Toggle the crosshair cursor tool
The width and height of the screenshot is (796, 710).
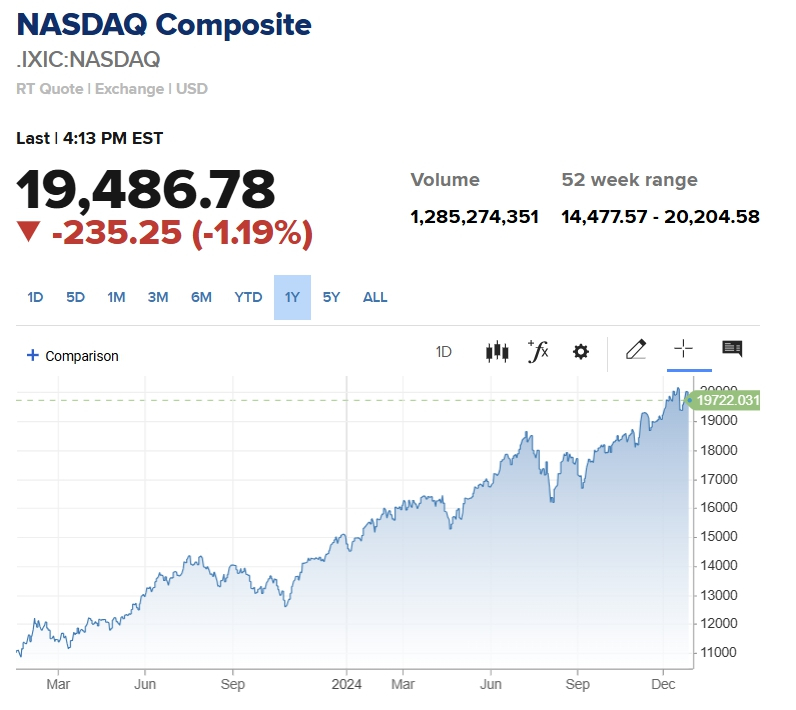point(683,349)
